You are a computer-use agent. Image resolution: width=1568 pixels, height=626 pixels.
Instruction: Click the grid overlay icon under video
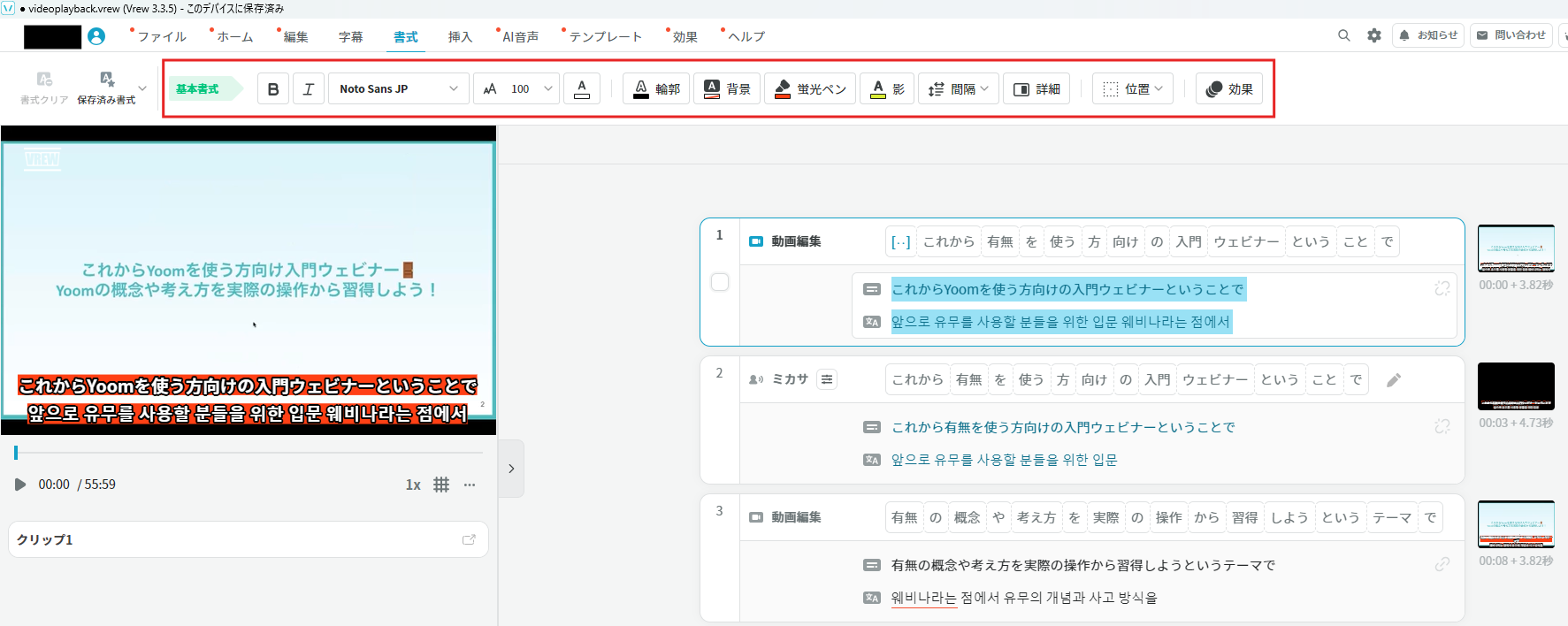pos(441,485)
